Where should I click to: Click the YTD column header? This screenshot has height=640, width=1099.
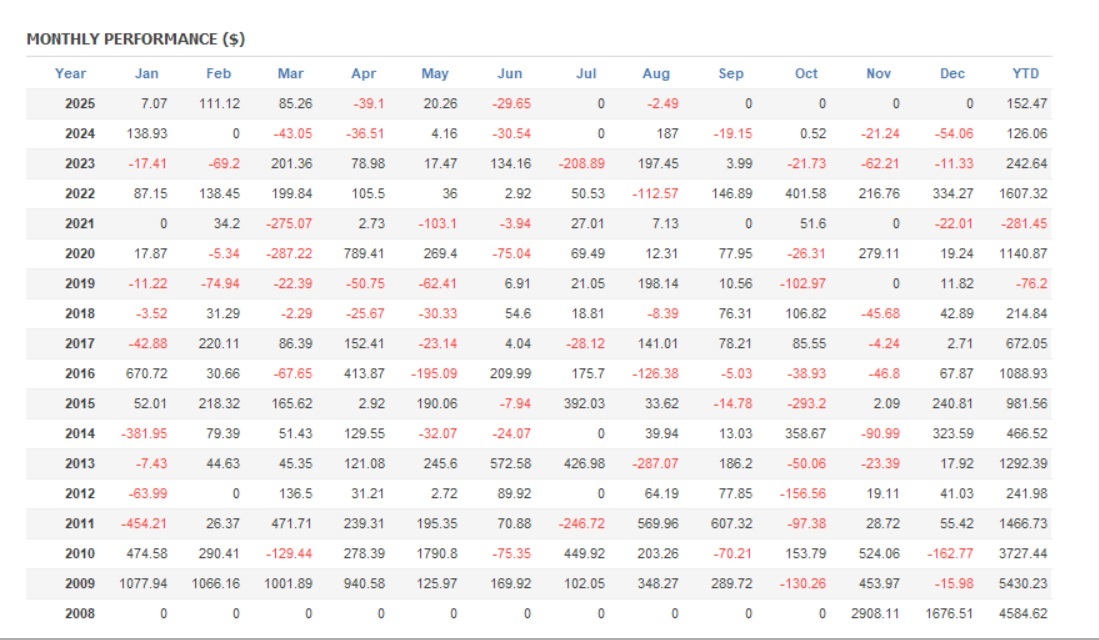(x=1025, y=73)
